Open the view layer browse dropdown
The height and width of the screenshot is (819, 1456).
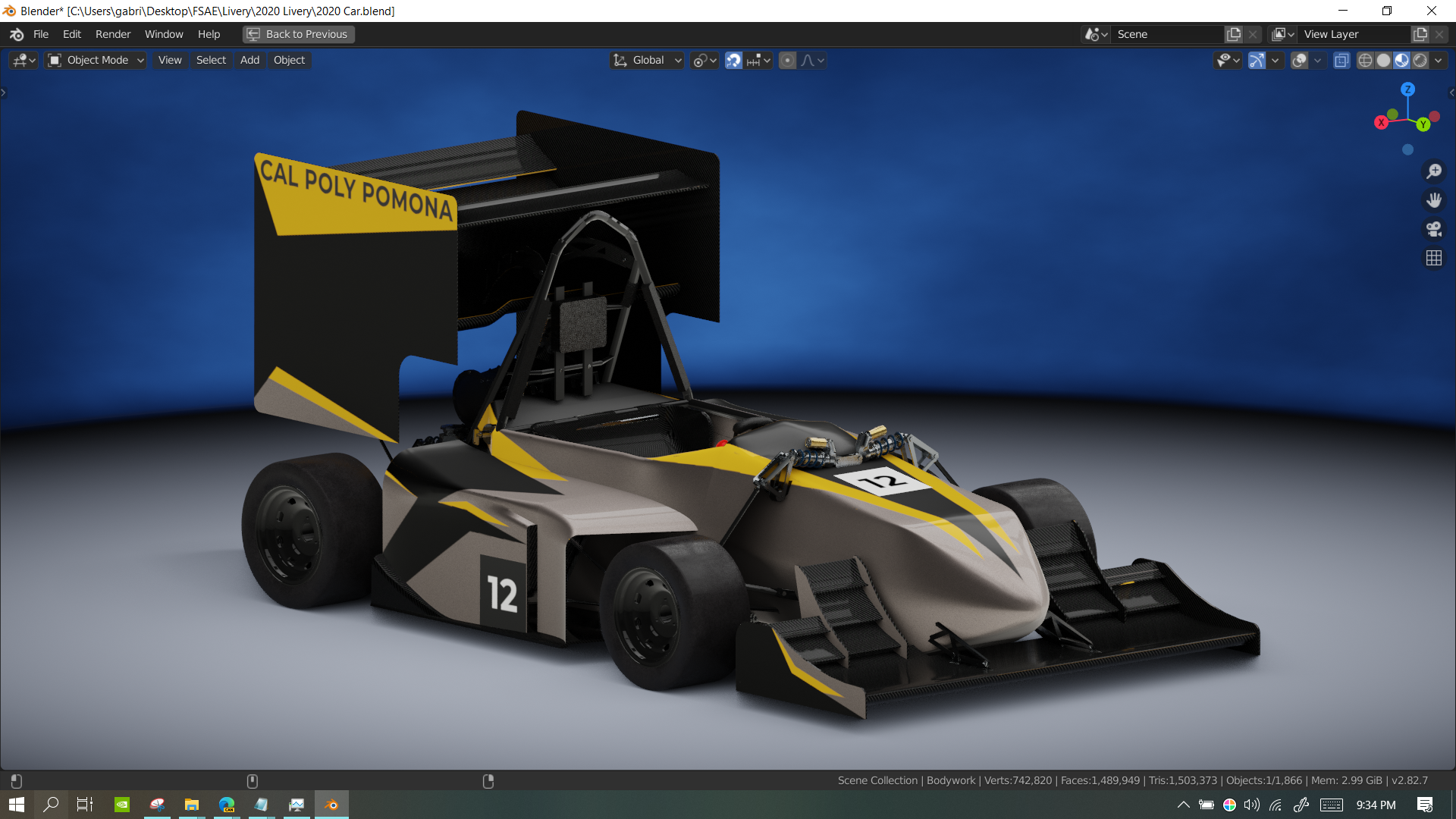pyautogui.click(x=1283, y=34)
